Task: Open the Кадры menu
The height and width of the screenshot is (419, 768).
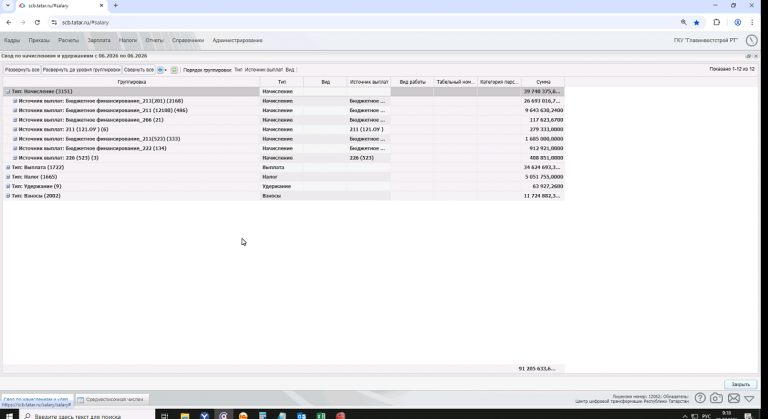Action: point(12,41)
